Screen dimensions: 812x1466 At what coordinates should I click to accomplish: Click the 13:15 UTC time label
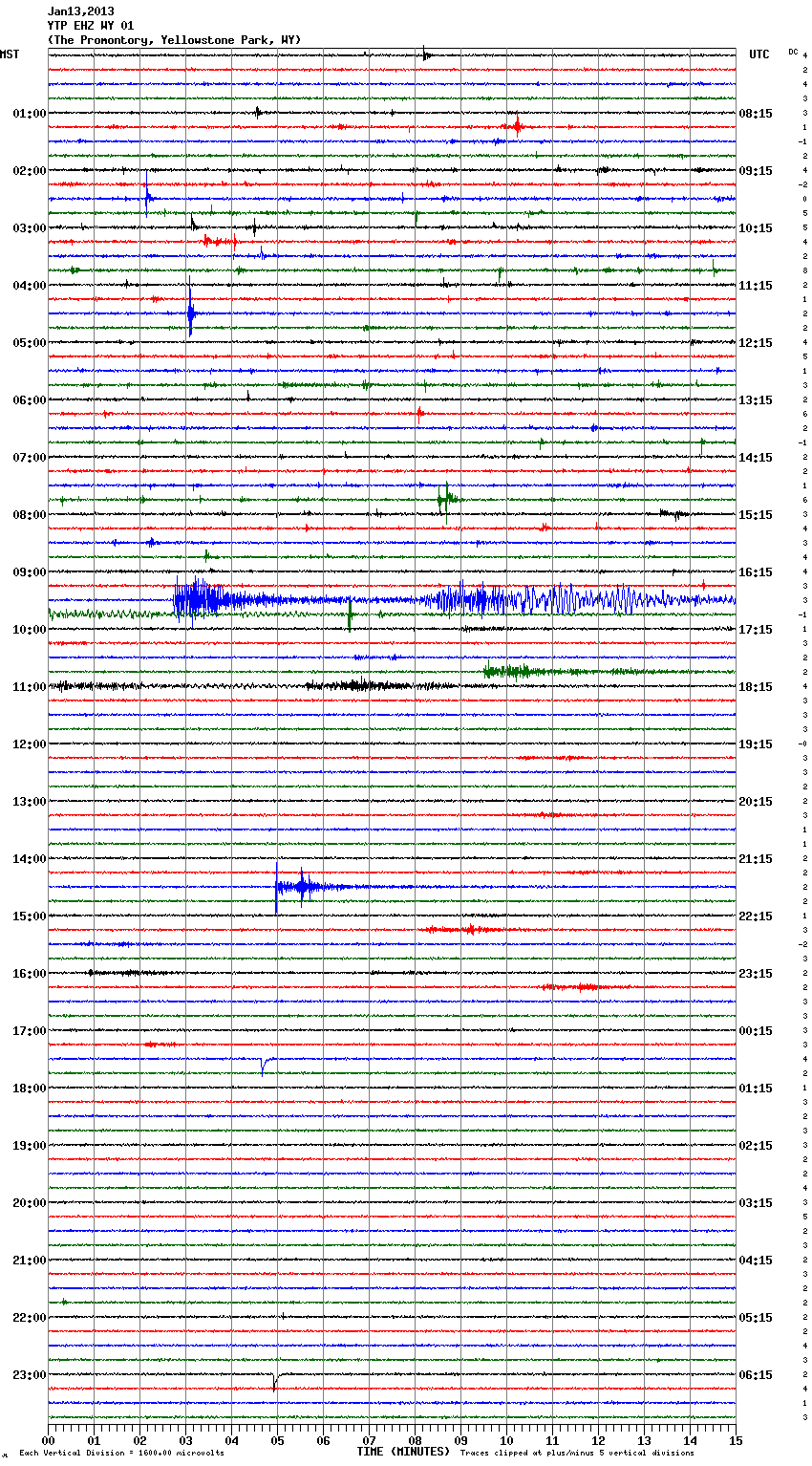[x=756, y=400]
